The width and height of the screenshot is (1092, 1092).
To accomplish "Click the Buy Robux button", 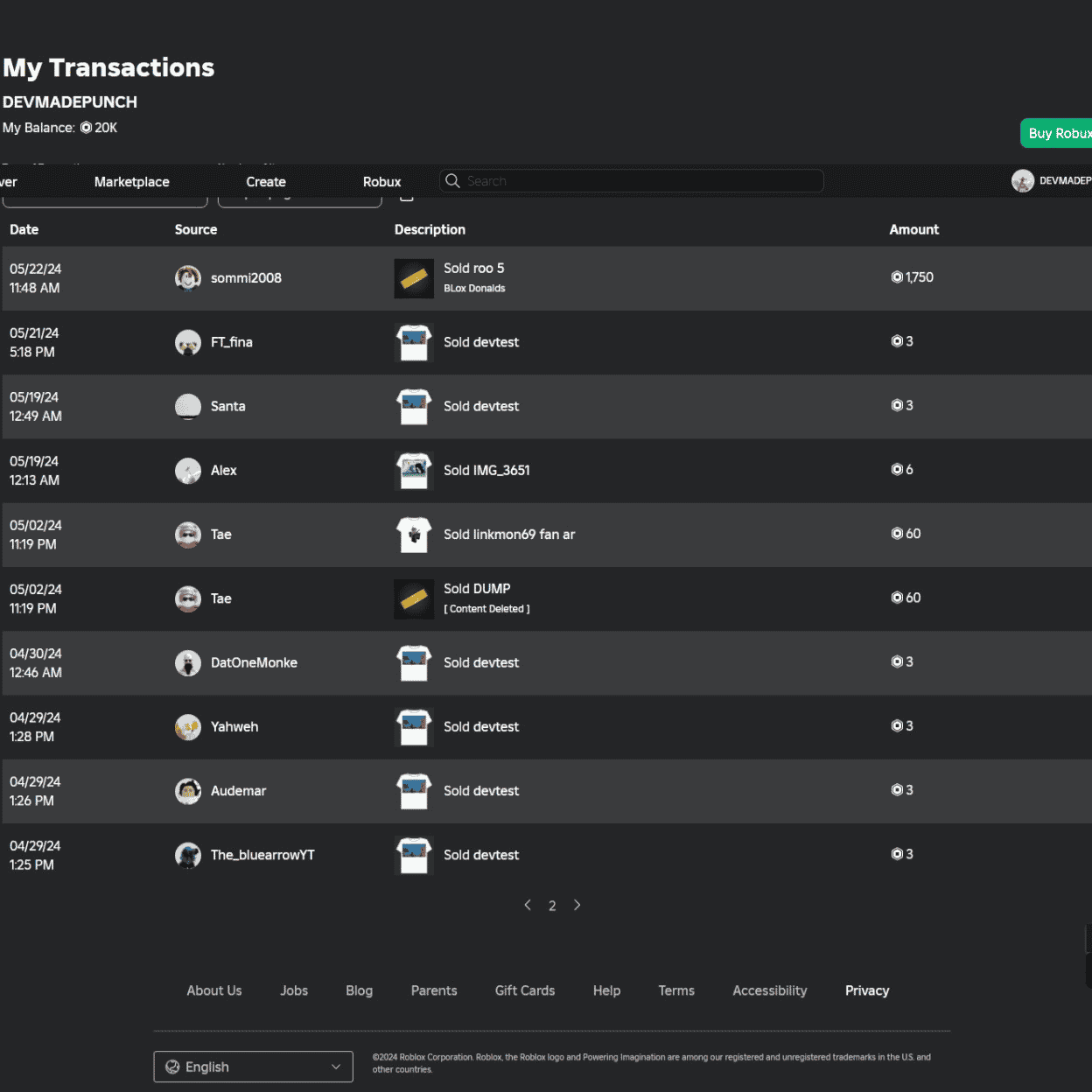I will (x=1057, y=133).
